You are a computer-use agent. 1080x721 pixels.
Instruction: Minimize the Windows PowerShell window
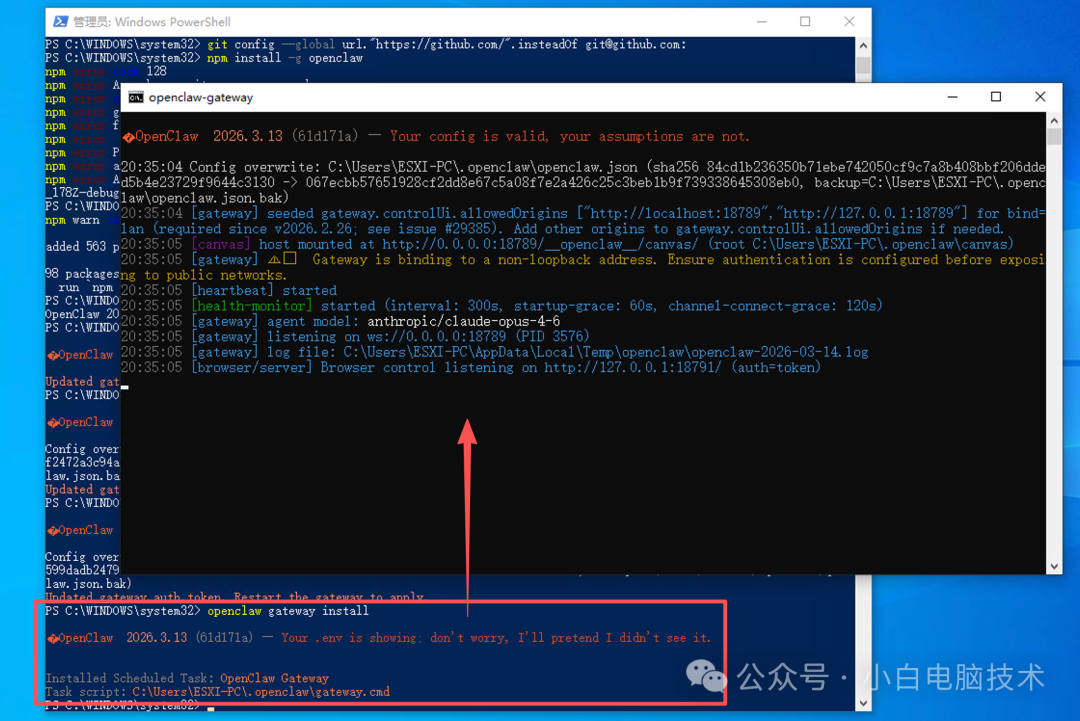tap(762, 22)
